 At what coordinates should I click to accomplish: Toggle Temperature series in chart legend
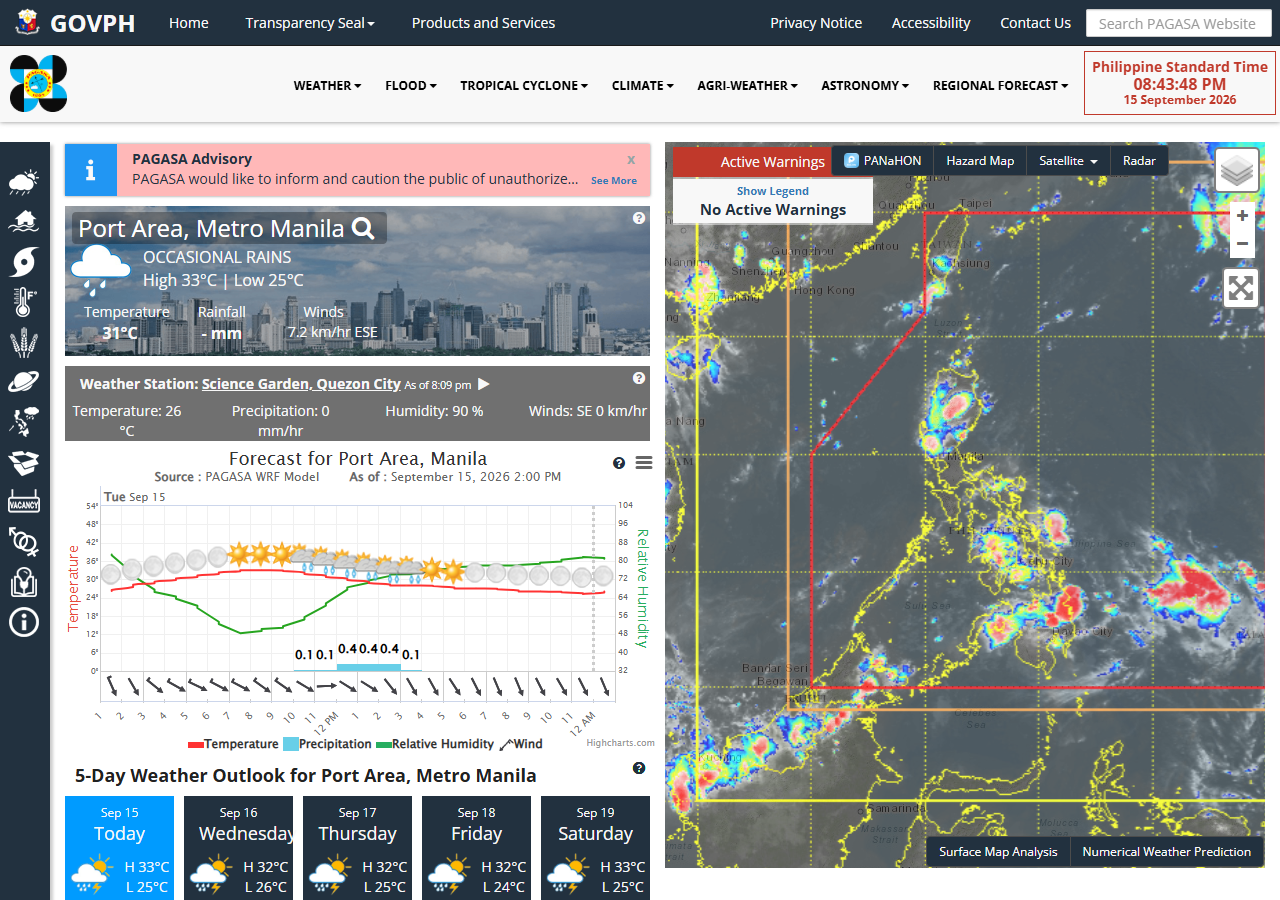233,744
